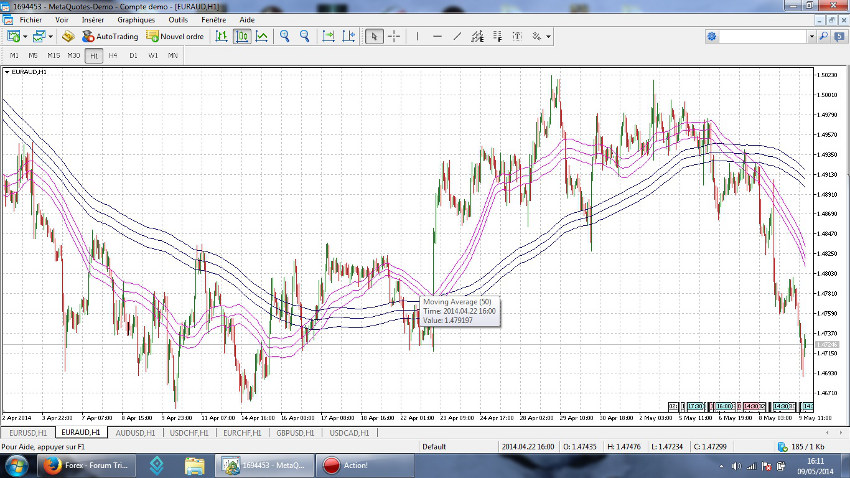This screenshot has width=850, height=478.
Task: Click in the toolbar search field
Action: [761, 37]
